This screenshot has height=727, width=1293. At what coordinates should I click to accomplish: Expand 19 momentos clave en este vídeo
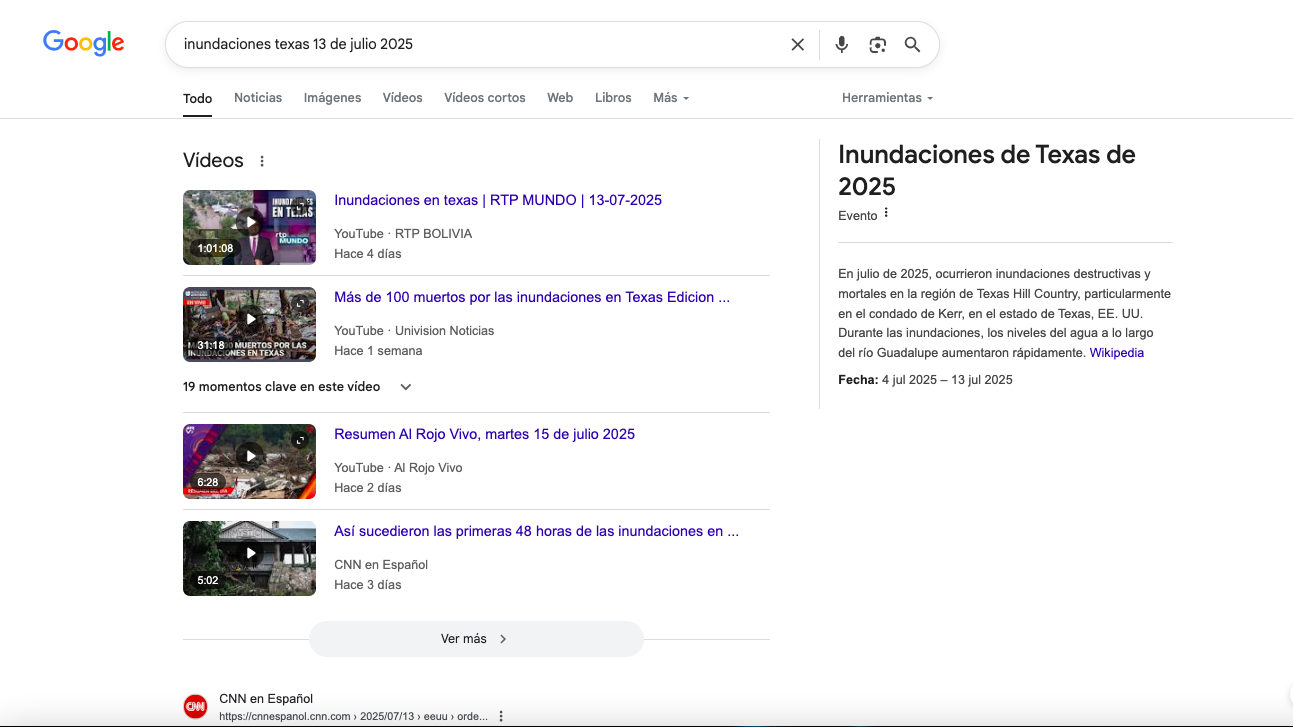pos(297,386)
